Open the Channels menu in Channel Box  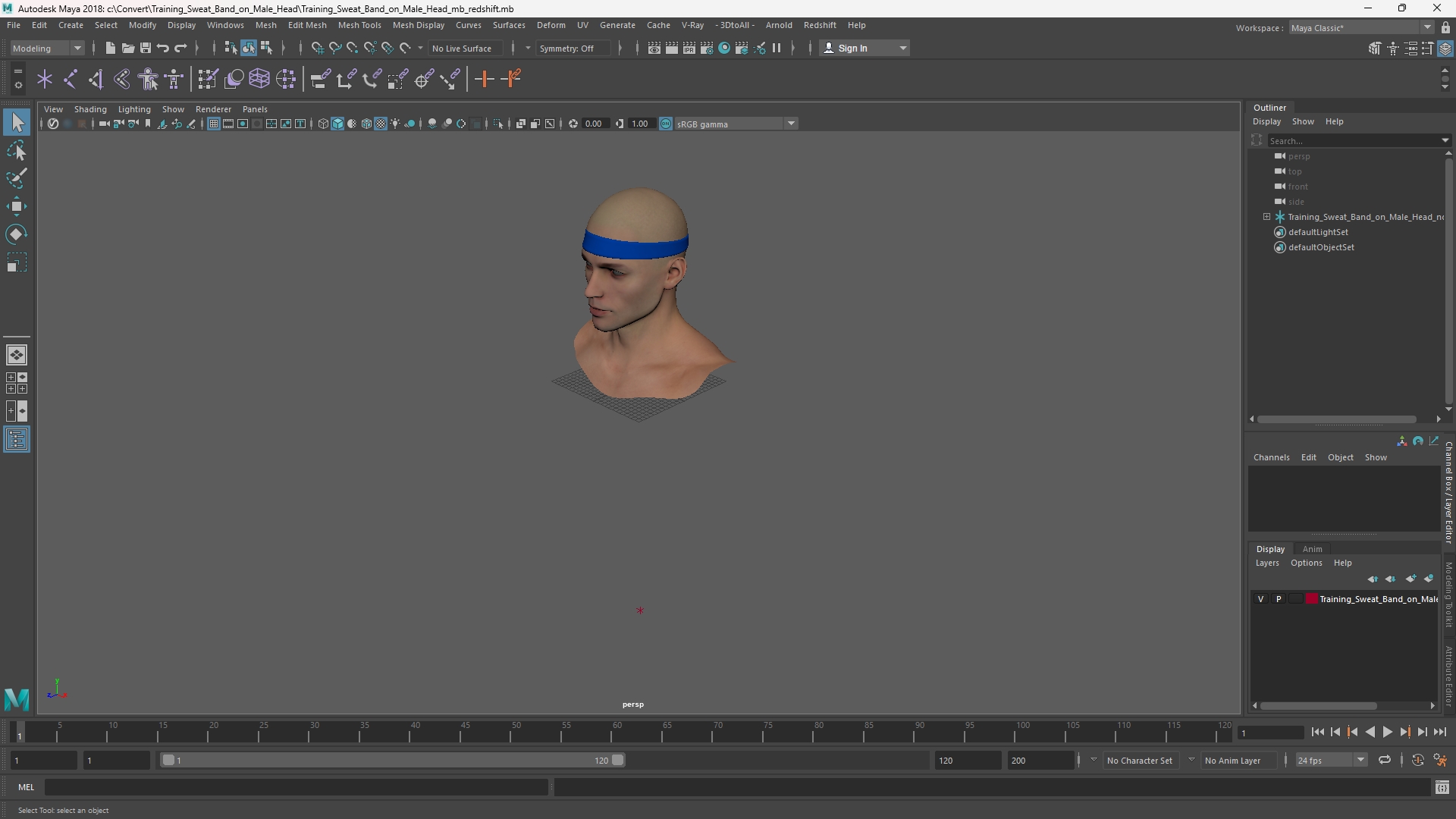(1271, 457)
